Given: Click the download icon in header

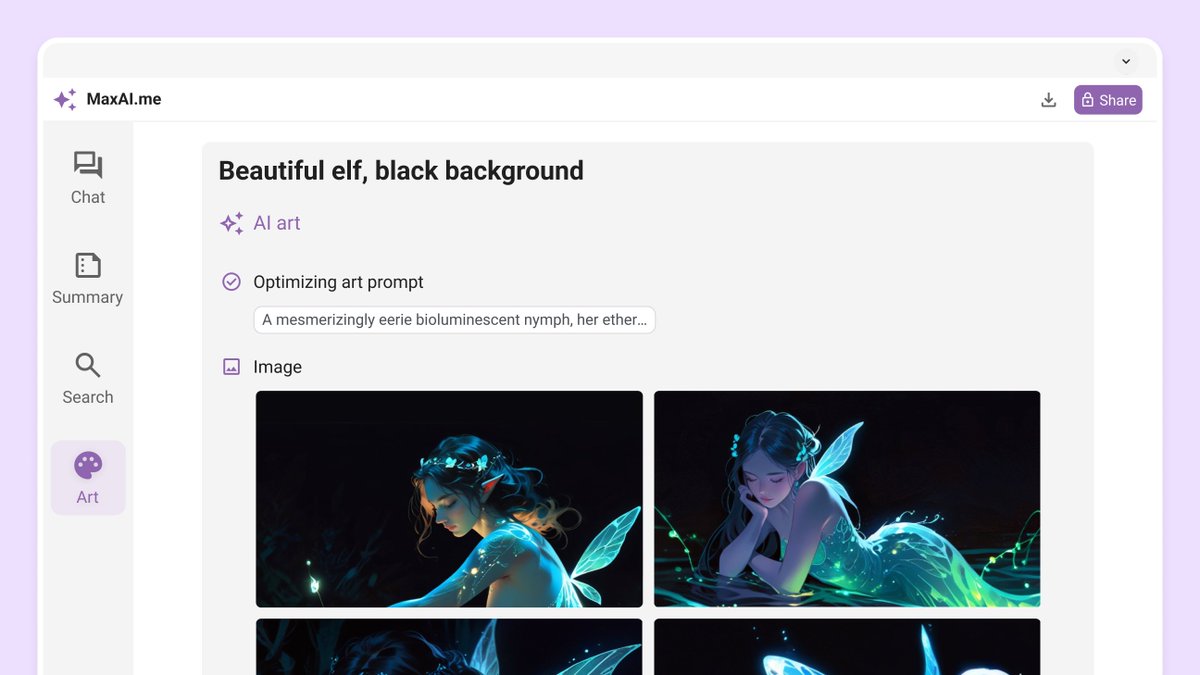Looking at the screenshot, I should 1048,100.
